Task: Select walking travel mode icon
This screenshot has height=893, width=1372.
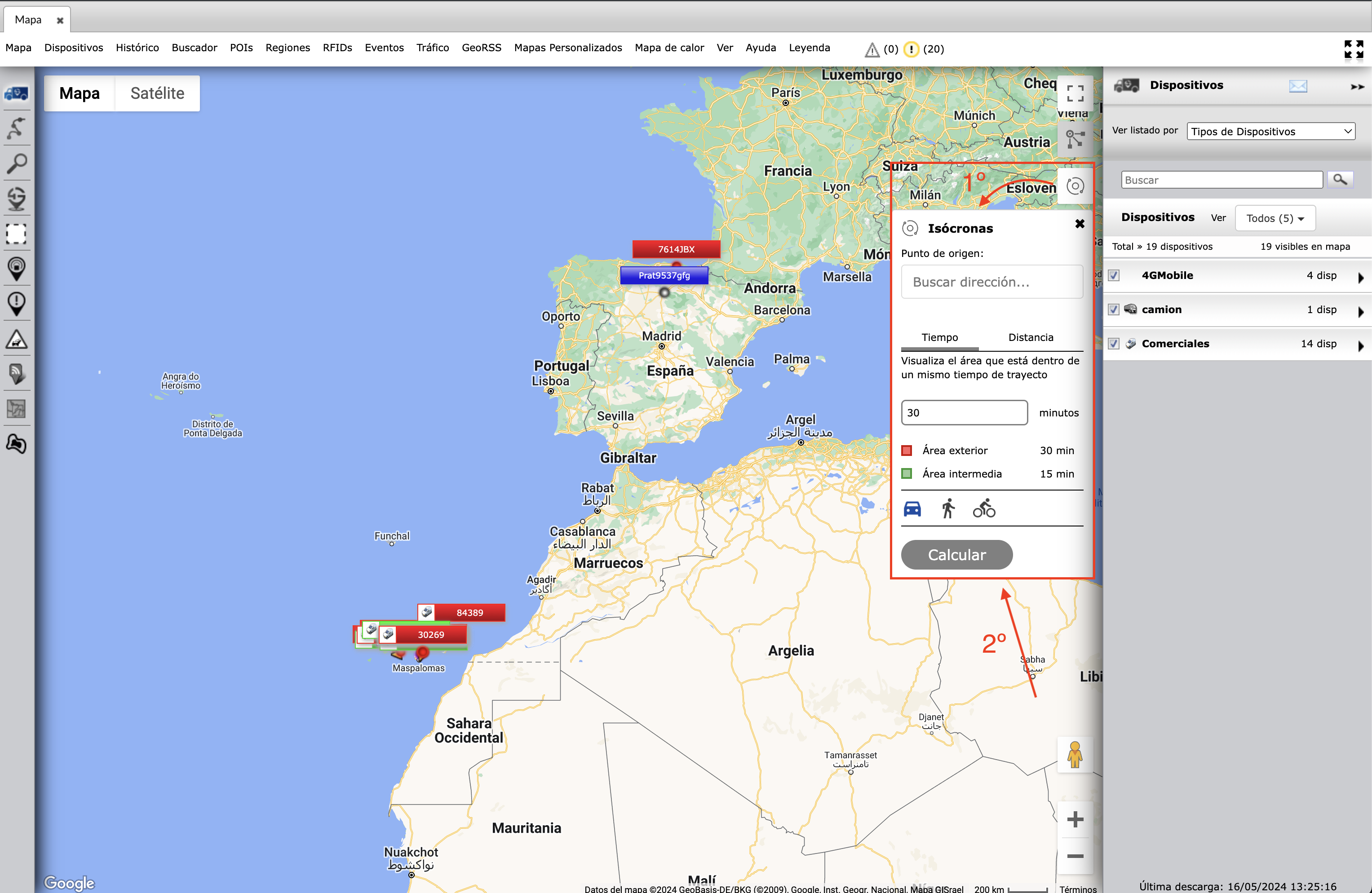Action: [x=948, y=508]
